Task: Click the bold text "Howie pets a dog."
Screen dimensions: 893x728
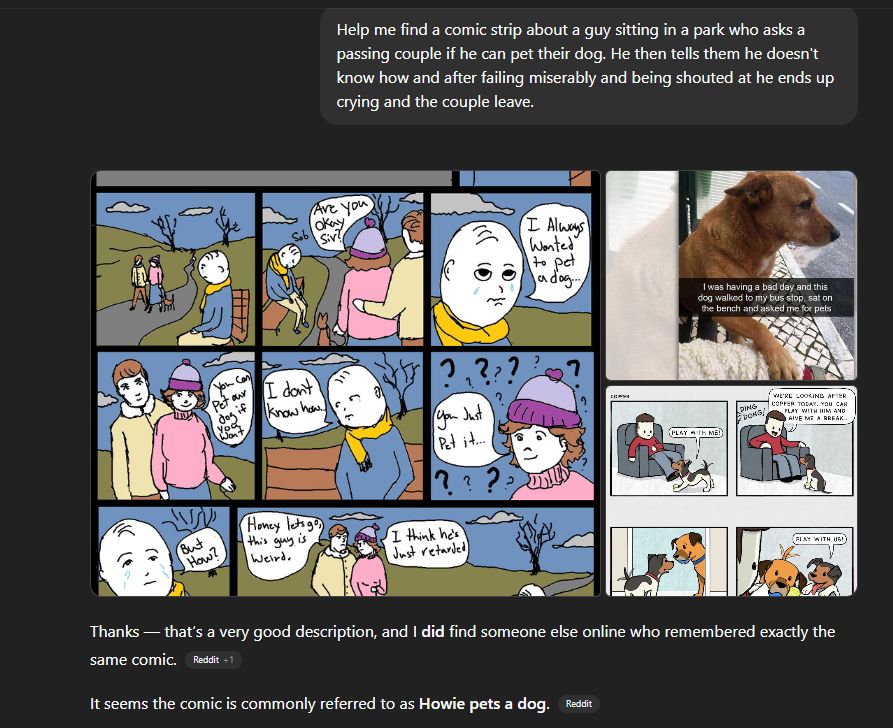Action: (x=484, y=704)
